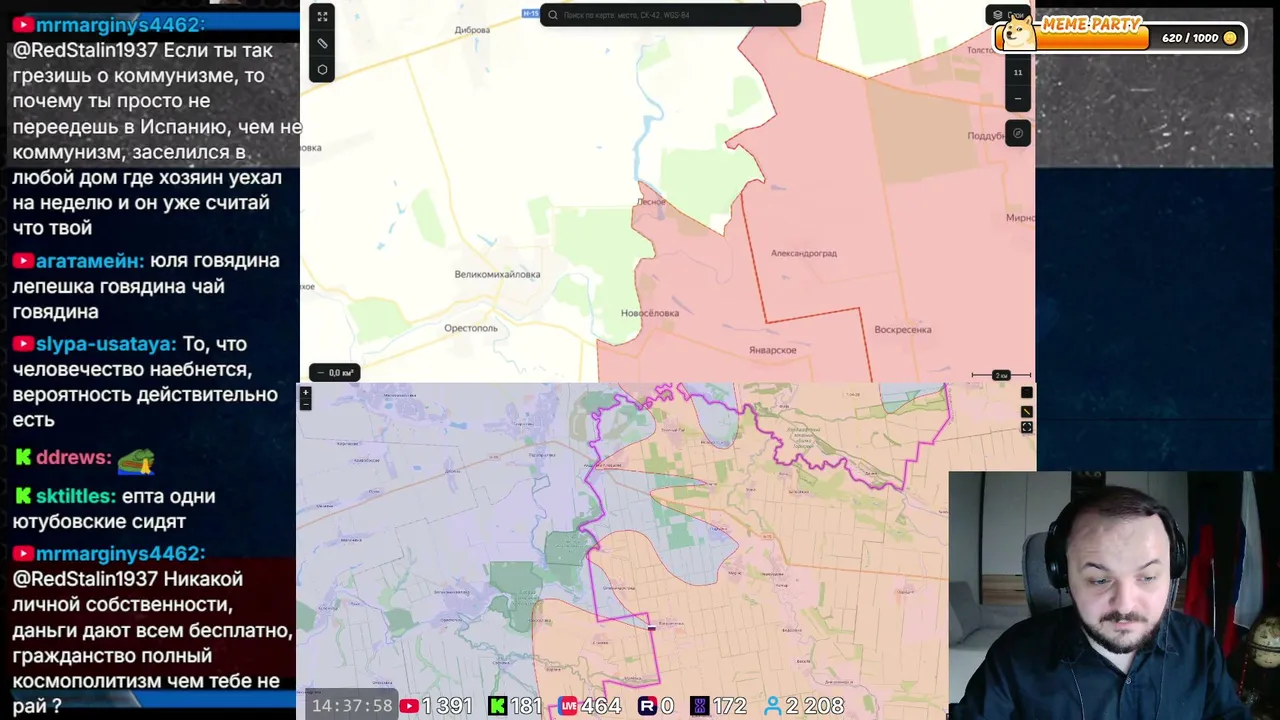The height and width of the screenshot is (720, 1280).
Task: Click the Rutube R viewer count icon
Action: tap(647, 706)
